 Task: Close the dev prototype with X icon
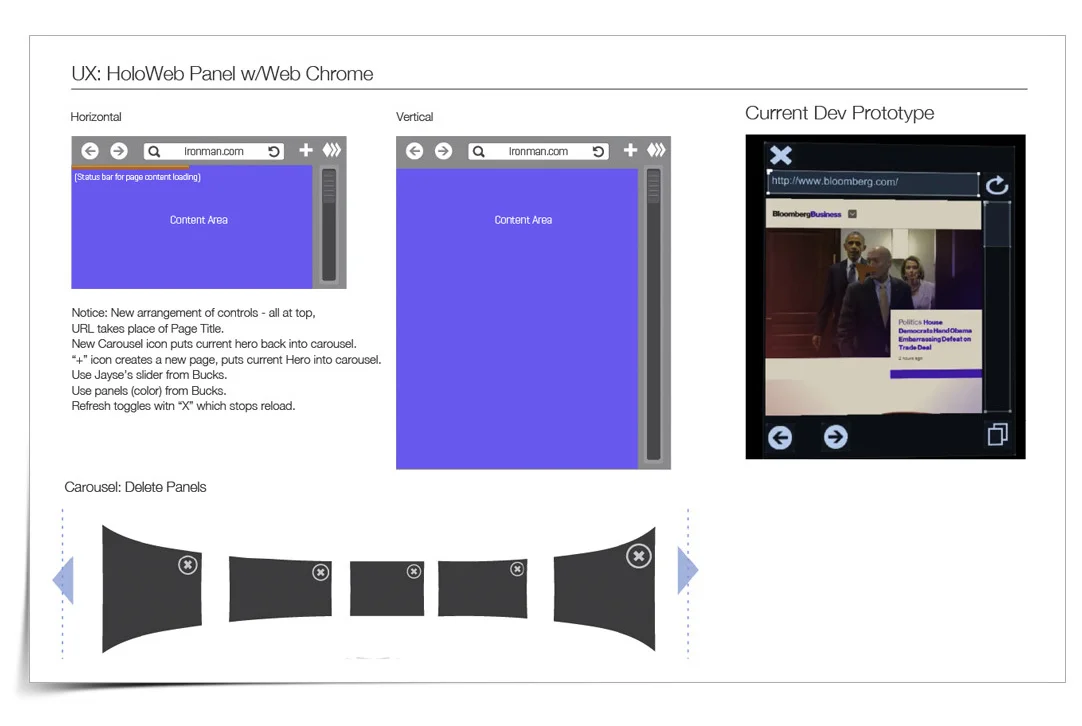pos(781,155)
